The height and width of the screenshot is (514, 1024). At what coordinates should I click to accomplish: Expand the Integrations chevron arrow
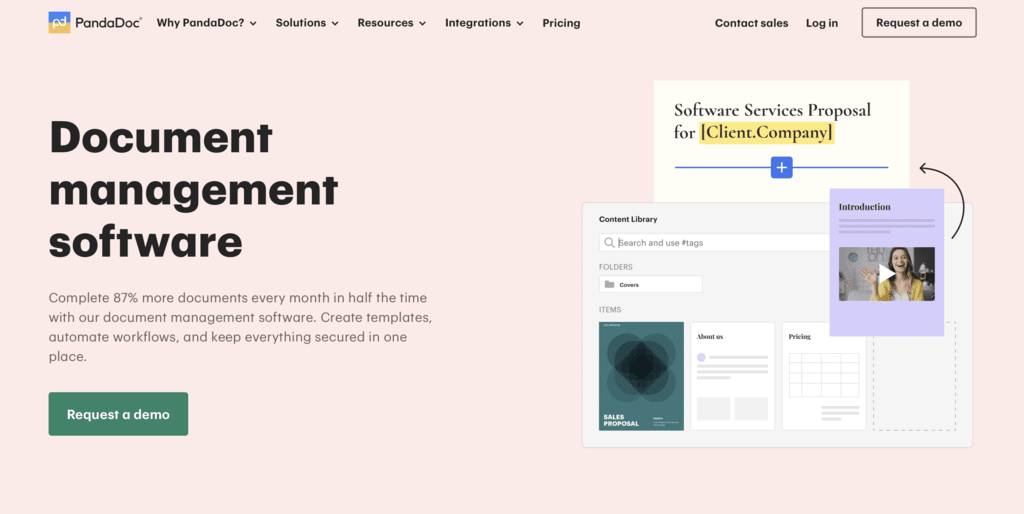(x=520, y=24)
